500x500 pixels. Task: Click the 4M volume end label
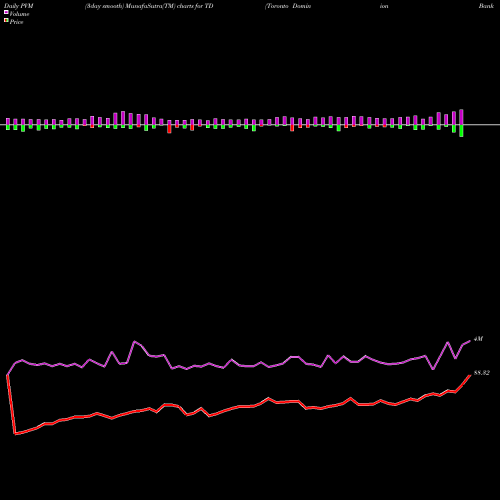478,339
